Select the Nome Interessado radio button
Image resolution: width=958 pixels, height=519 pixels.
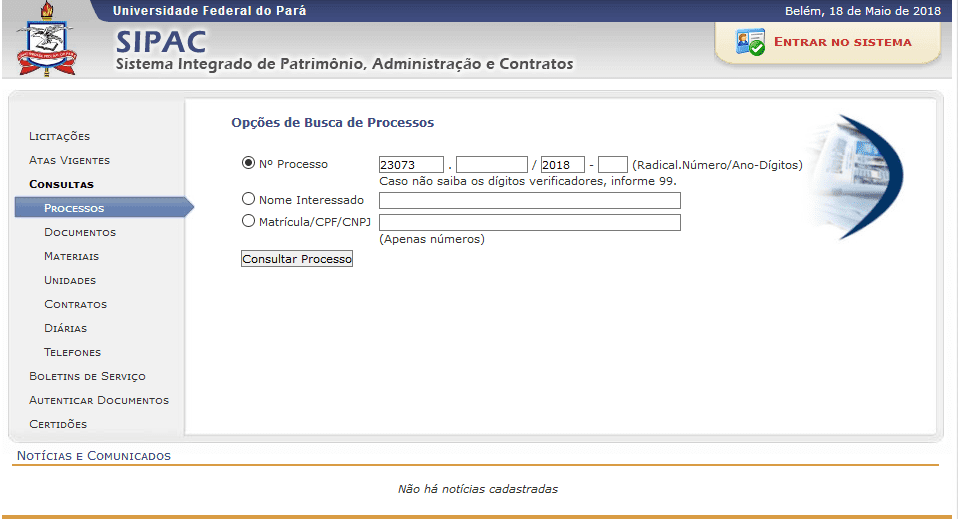(248, 199)
